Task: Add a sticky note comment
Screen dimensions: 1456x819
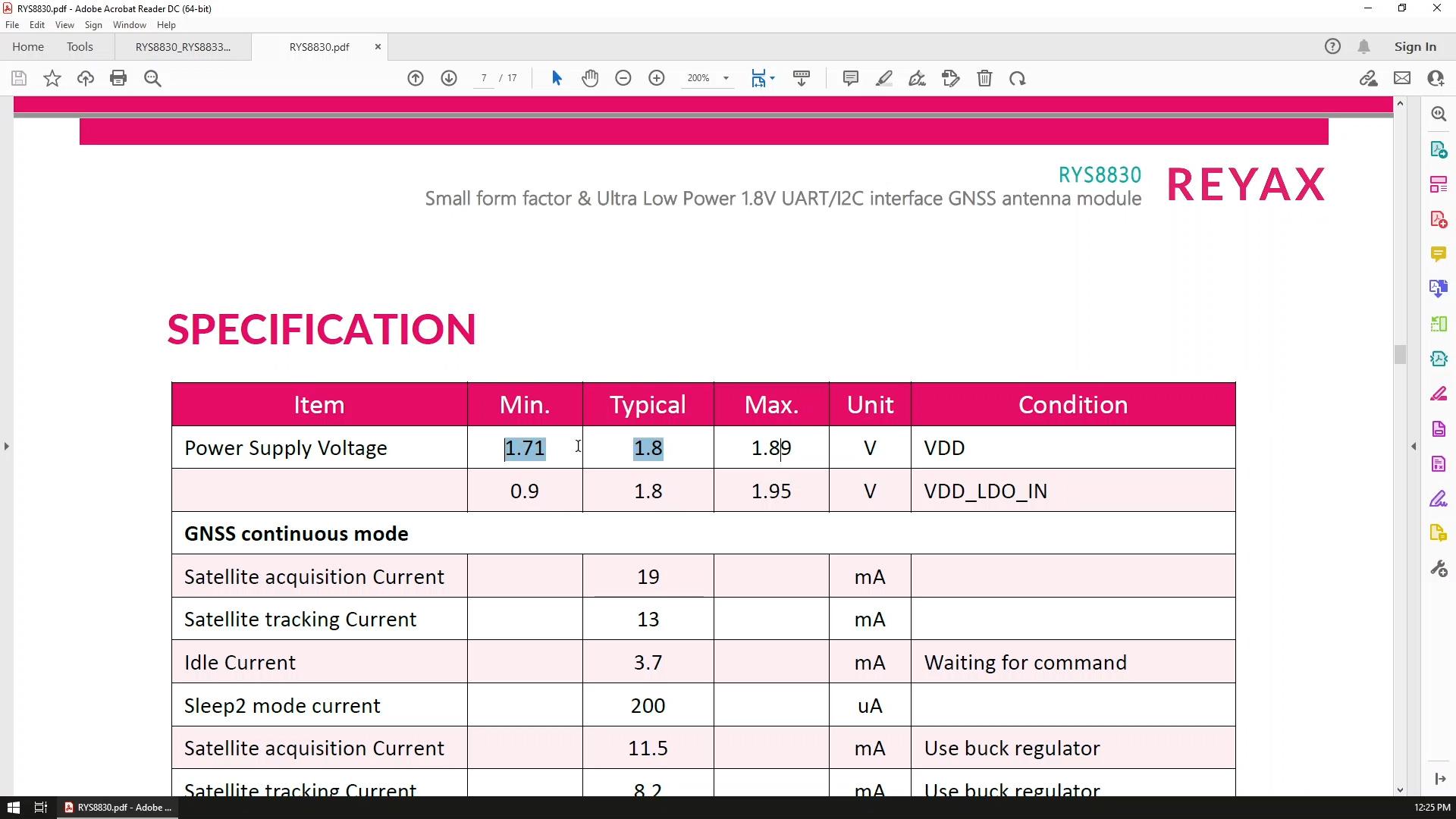Action: 850,78
